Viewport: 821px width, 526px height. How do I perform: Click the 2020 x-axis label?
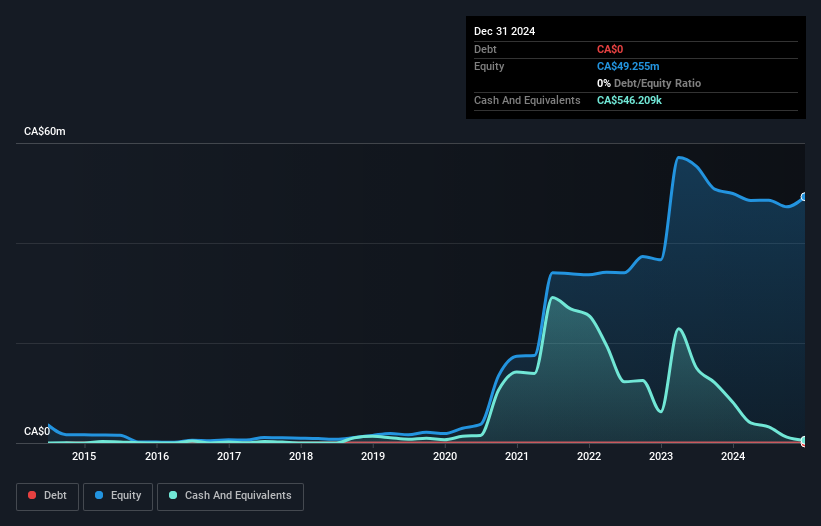(x=445, y=456)
